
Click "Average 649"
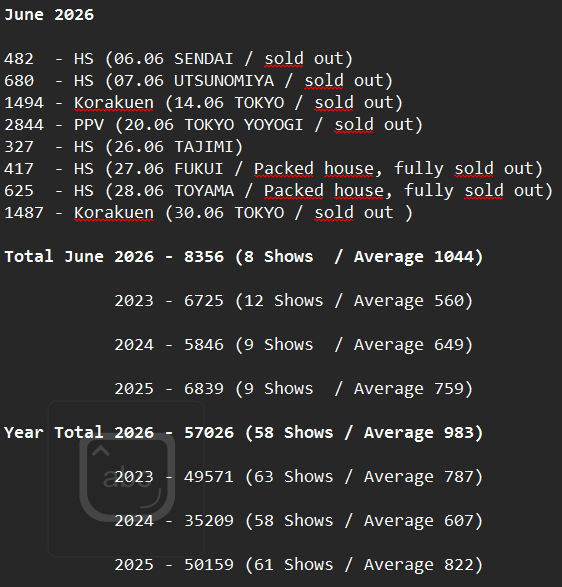click(x=408, y=345)
